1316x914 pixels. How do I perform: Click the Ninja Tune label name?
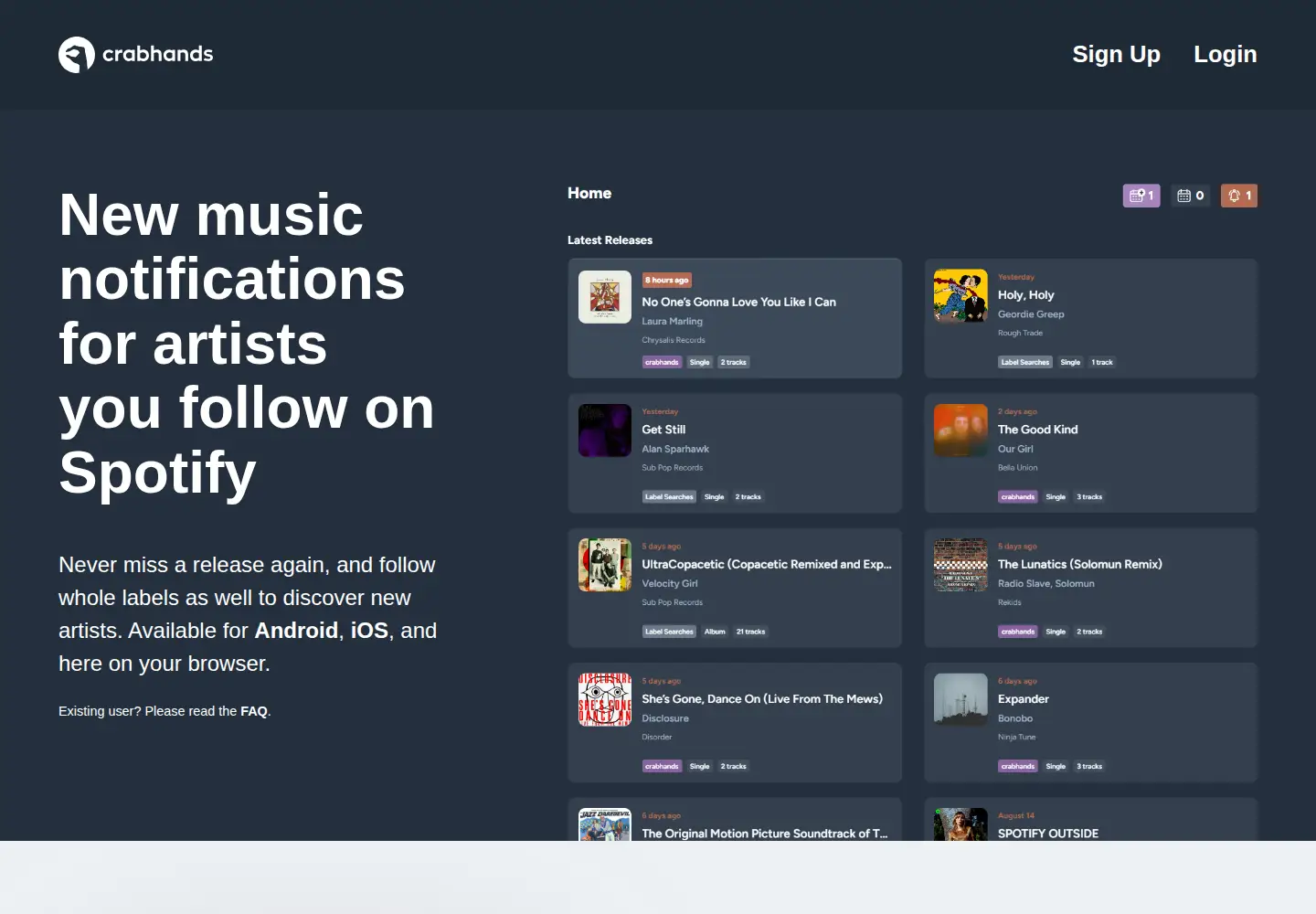coord(1017,737)
